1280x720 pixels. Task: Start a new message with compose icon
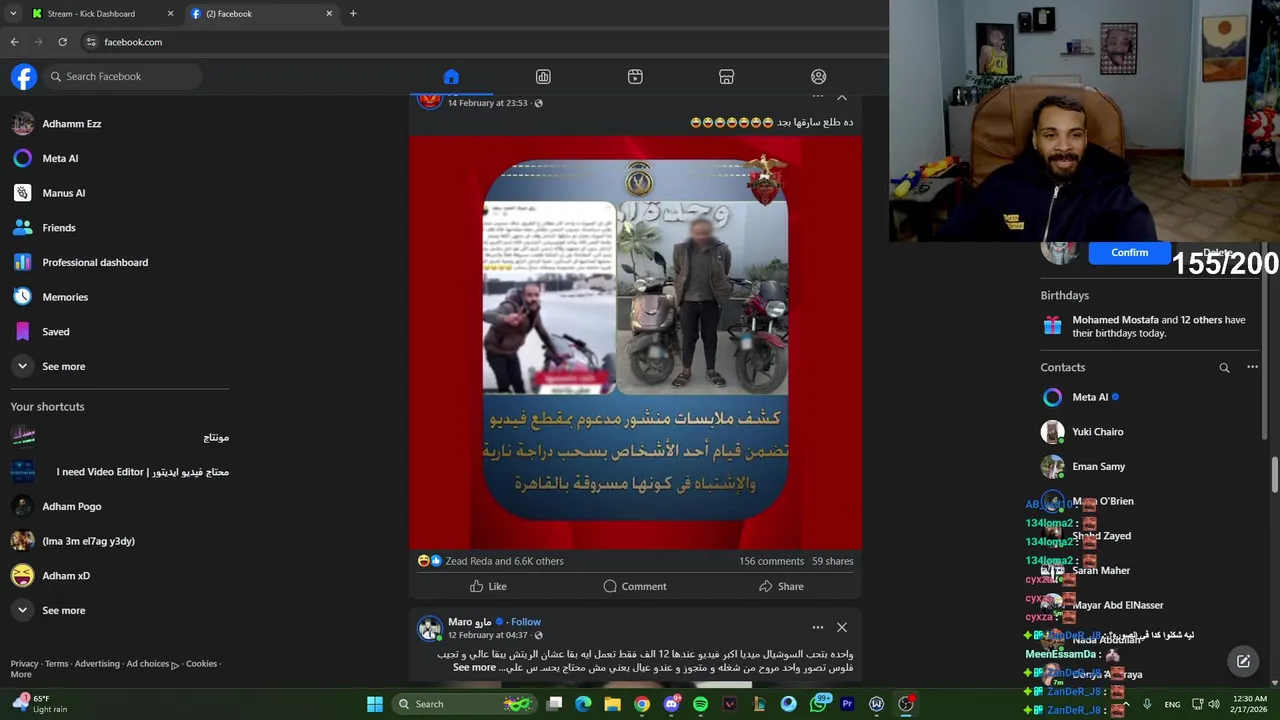point(1243,661)
